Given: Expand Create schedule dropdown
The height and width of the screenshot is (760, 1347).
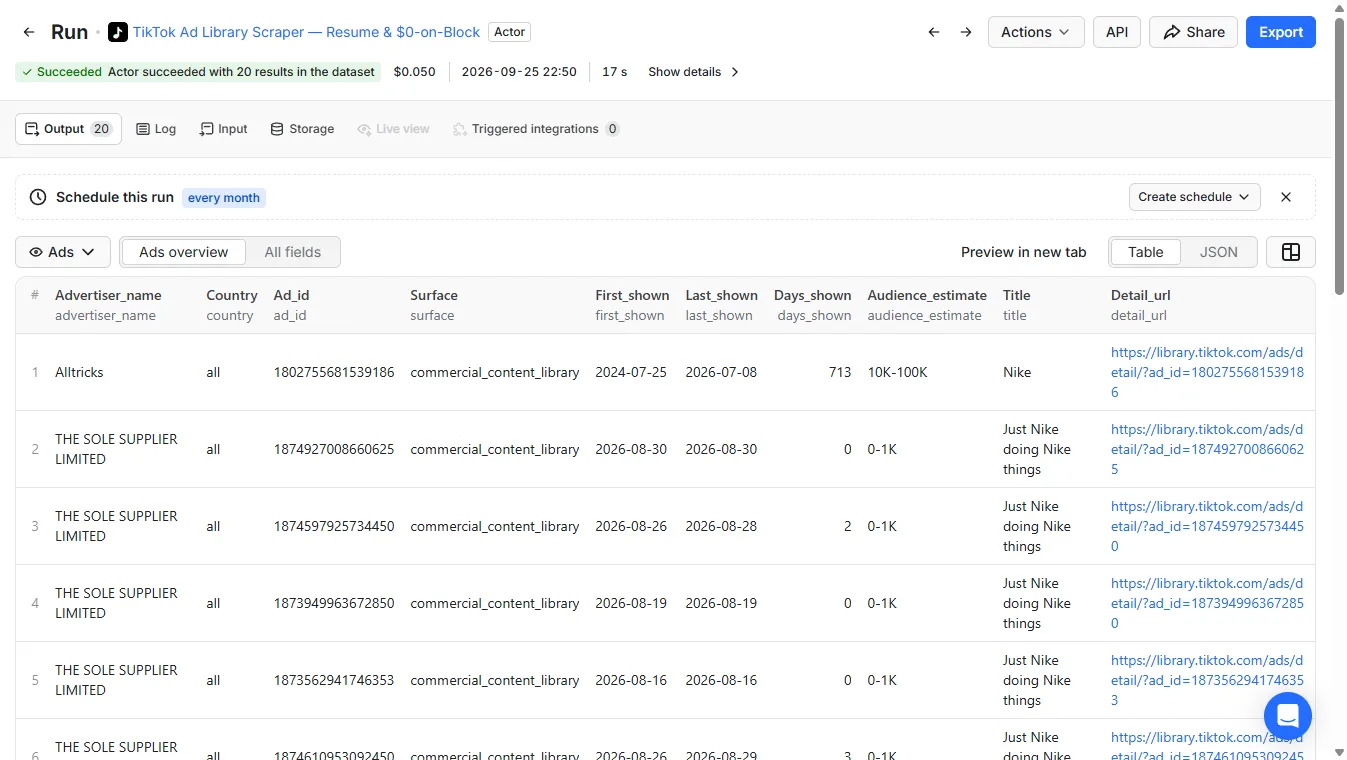Looking at the screenshot, I should (x=1194, y=197).
